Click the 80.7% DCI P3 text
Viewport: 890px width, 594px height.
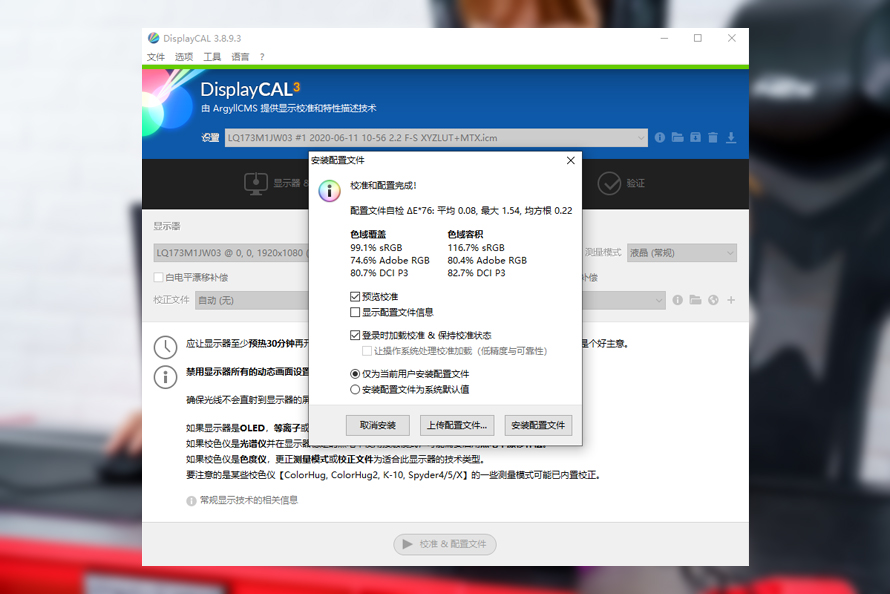coord(379,273)
